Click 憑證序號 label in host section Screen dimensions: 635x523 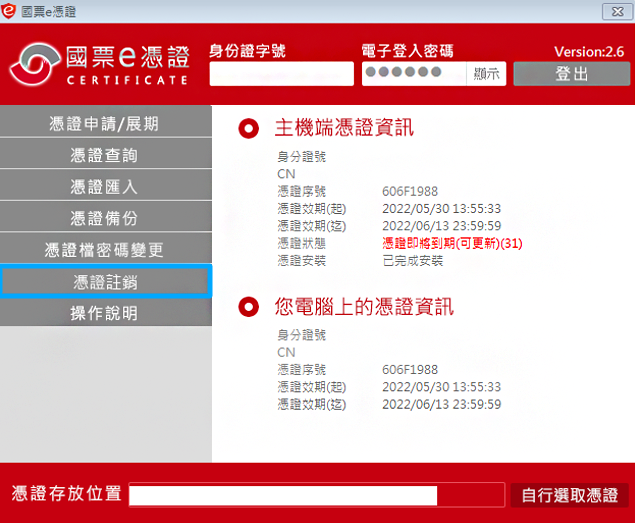coord(301,191)
